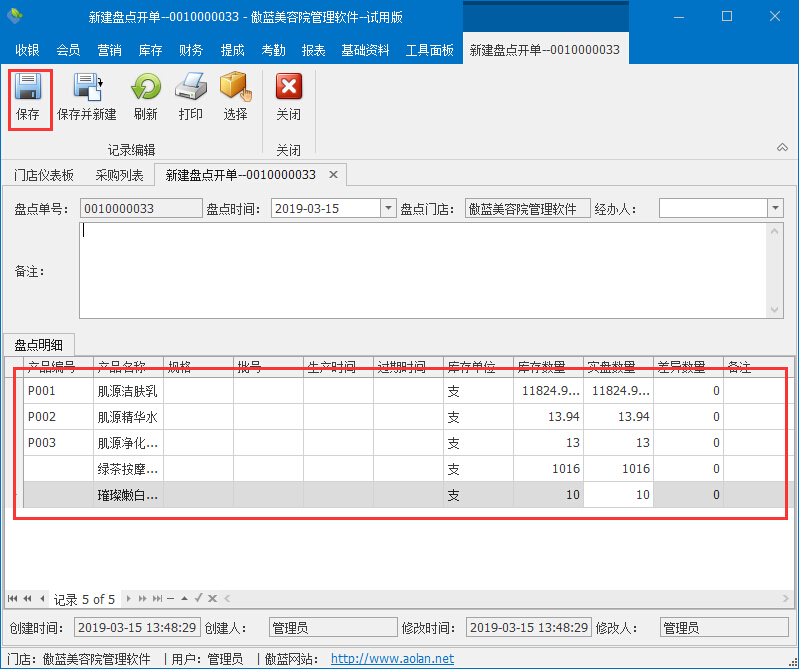This screenshot has height=669, width=799.
Task: Jump to first record in navigator
Action: [13, 598]
